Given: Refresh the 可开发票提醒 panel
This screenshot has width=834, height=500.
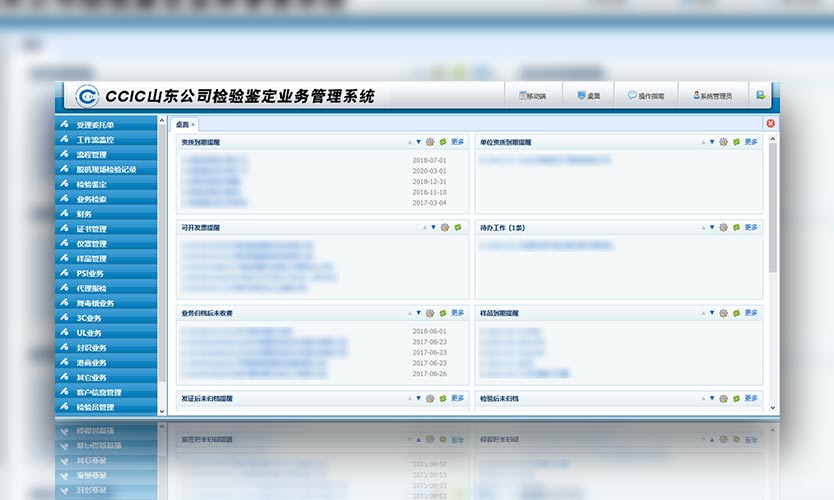Looking at the screenshot, I should [x=457, y=228].
